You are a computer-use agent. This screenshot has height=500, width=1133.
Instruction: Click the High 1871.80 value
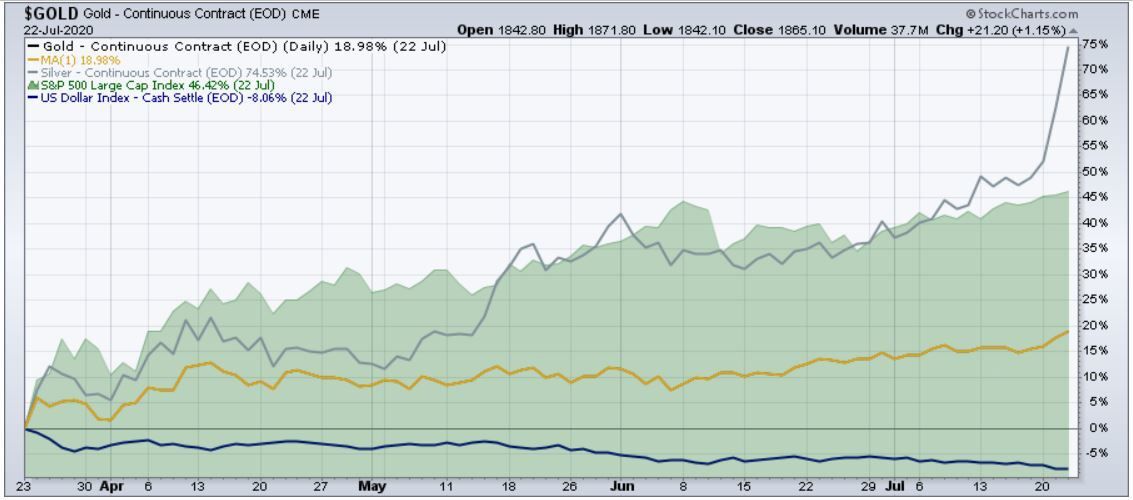point(595,30)
